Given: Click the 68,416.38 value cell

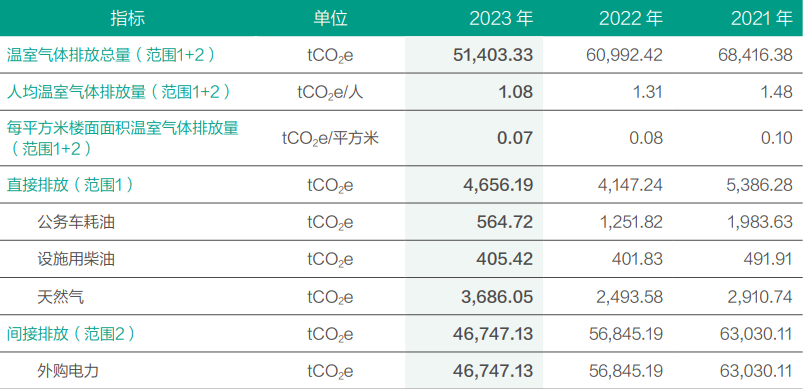Looking at the screenshot, I should [755, 55].
